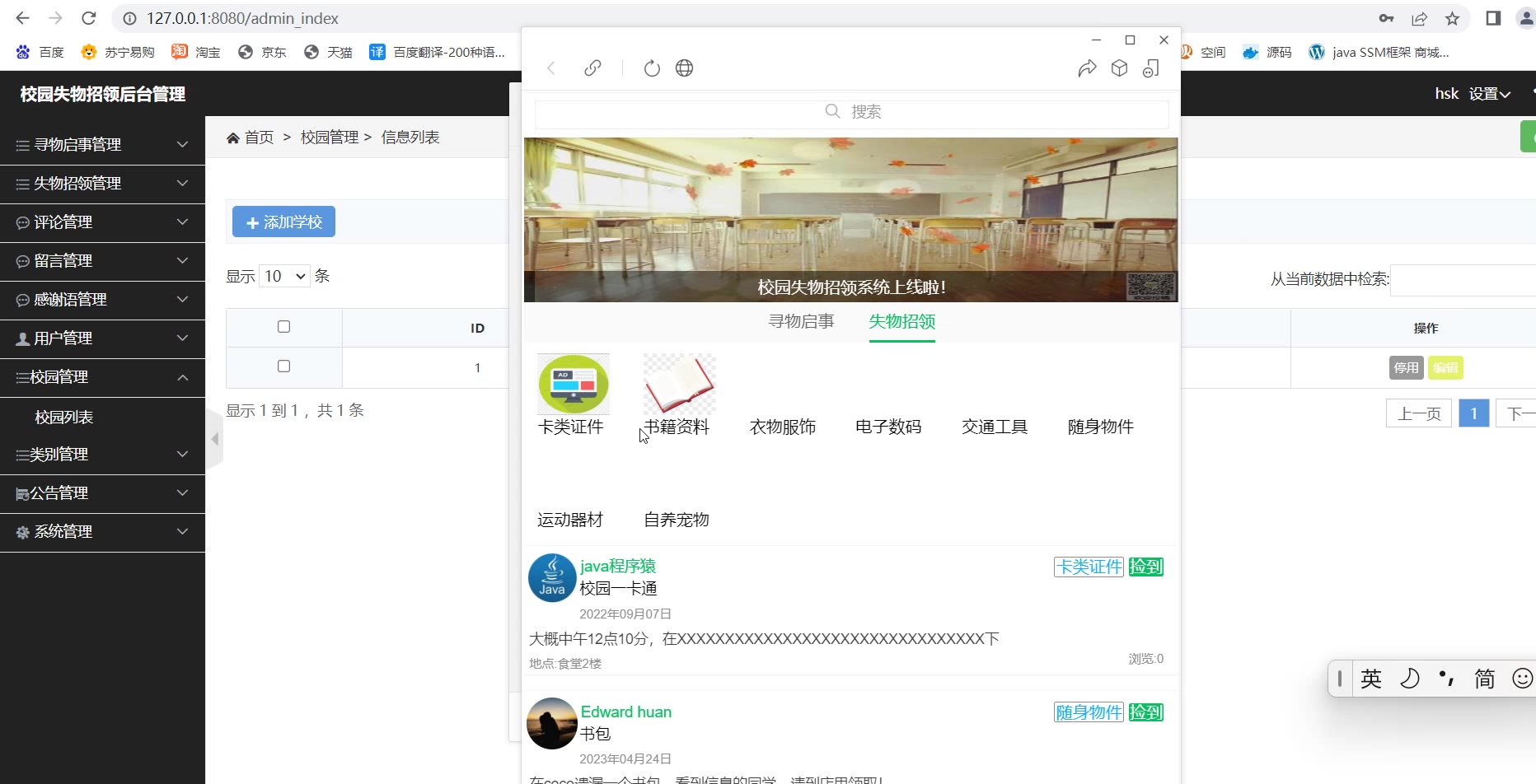Image resolution: width=1536 pixels, height=784 pixels.
Task: Click the cube icon in the popup toolbar
Action: coord(1119,68)
